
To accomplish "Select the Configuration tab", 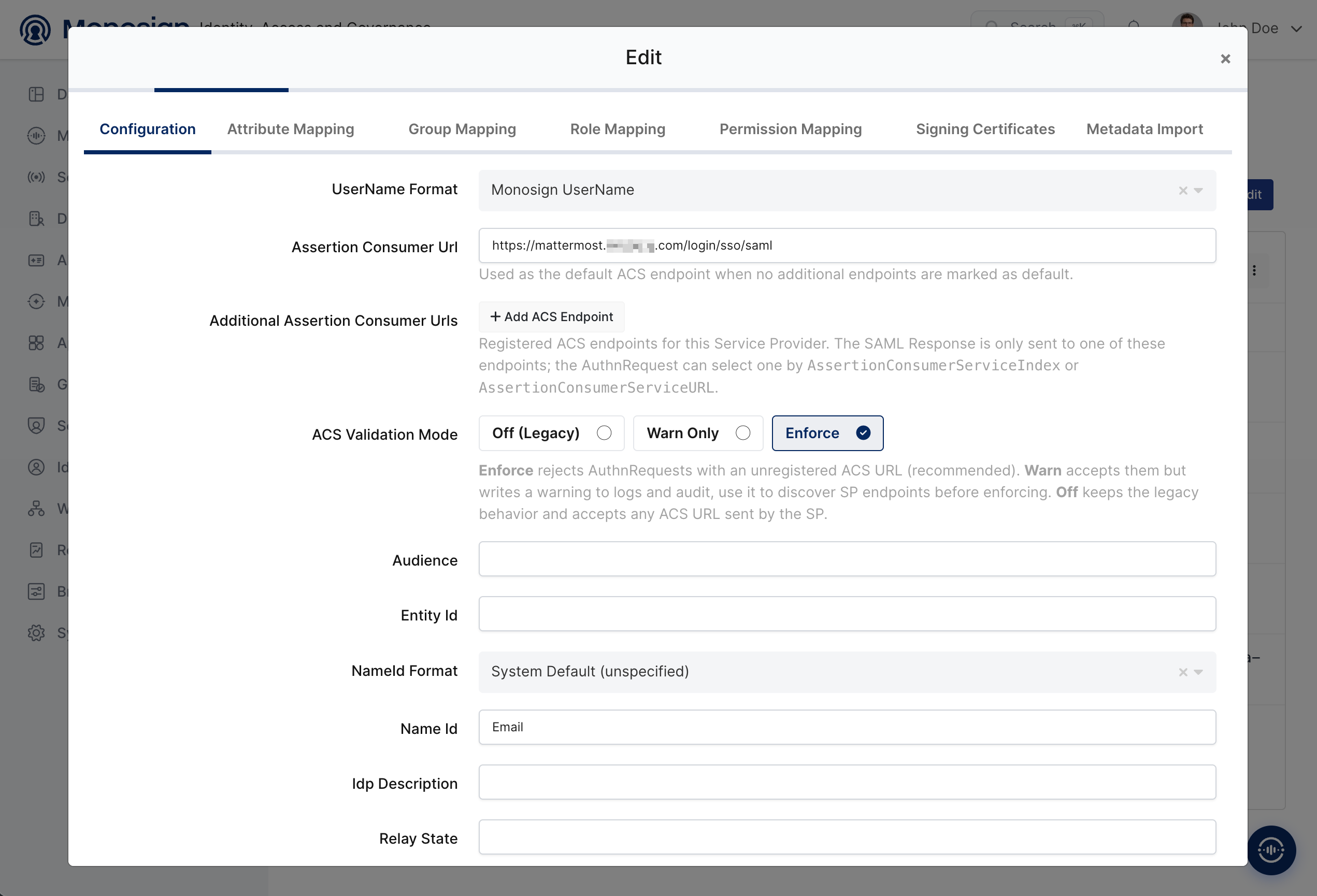I will coord(147,129).
